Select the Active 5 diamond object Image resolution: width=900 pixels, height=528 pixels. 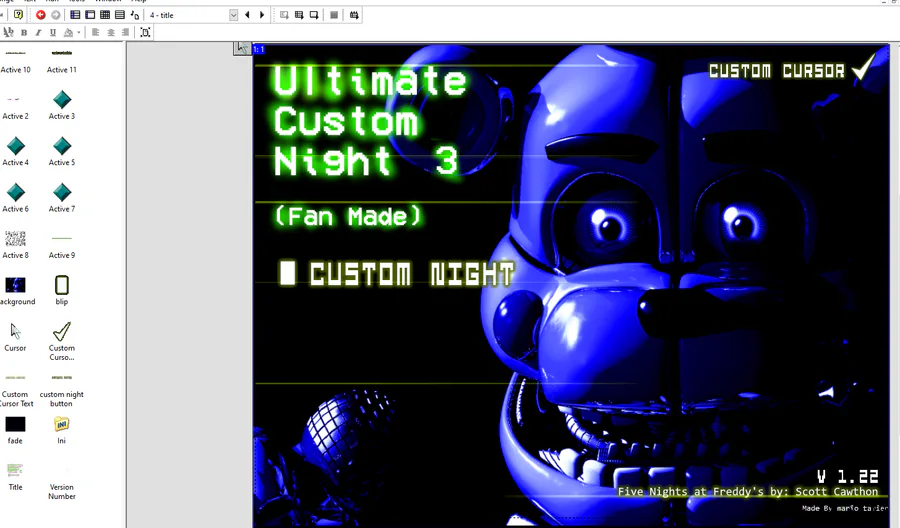coord(61,146)
